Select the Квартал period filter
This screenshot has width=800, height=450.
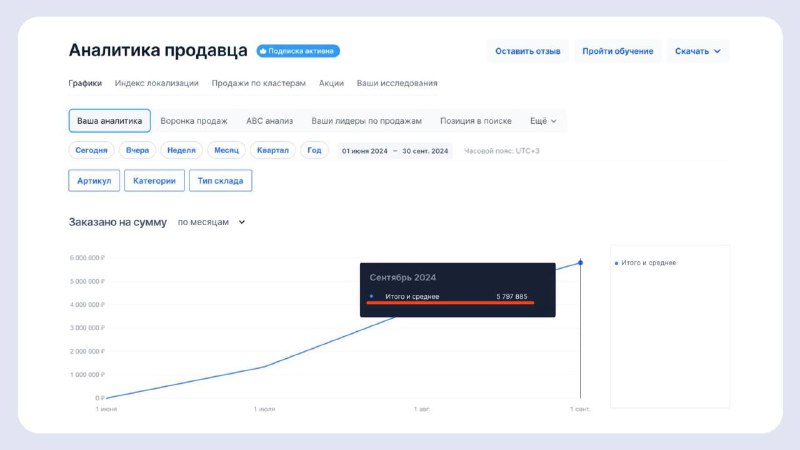tap(272, 150)
